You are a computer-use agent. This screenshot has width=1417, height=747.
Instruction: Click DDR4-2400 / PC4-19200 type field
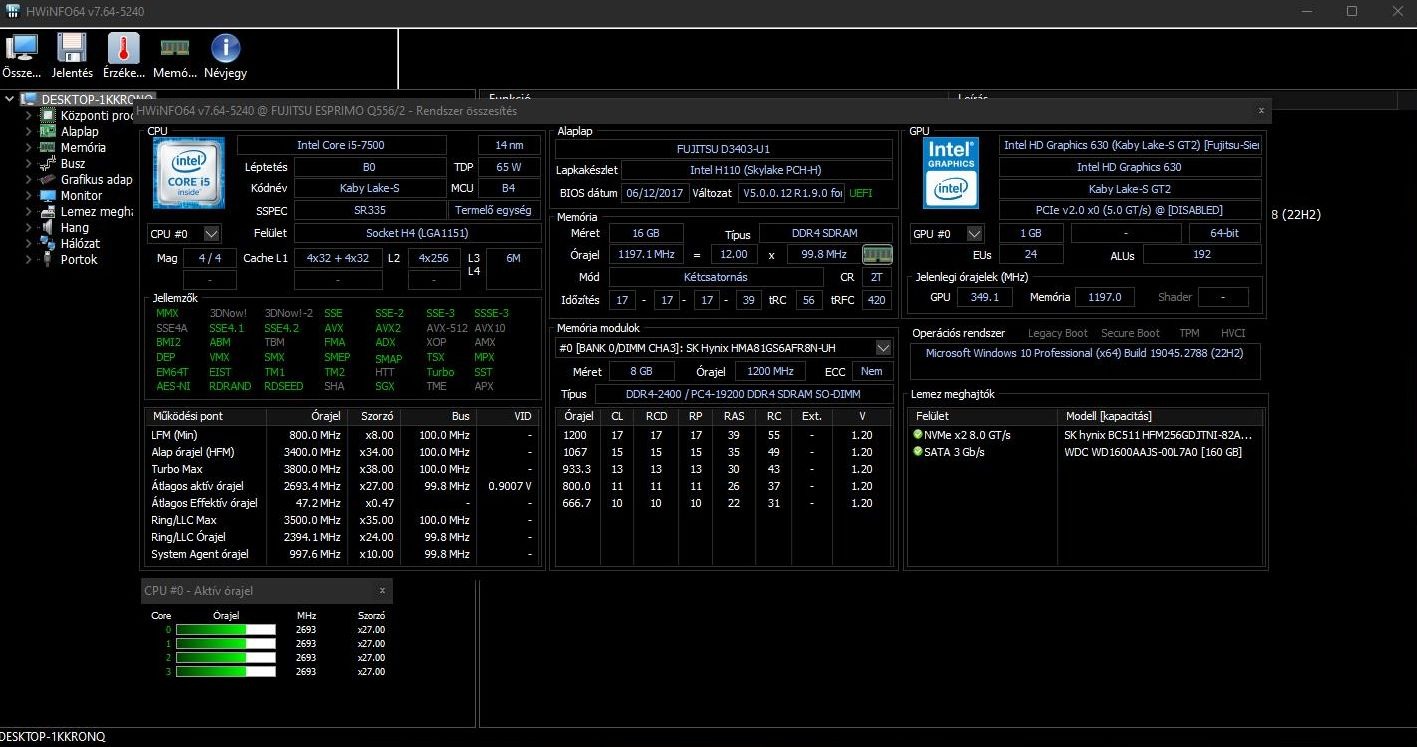[x=743, y=394]
